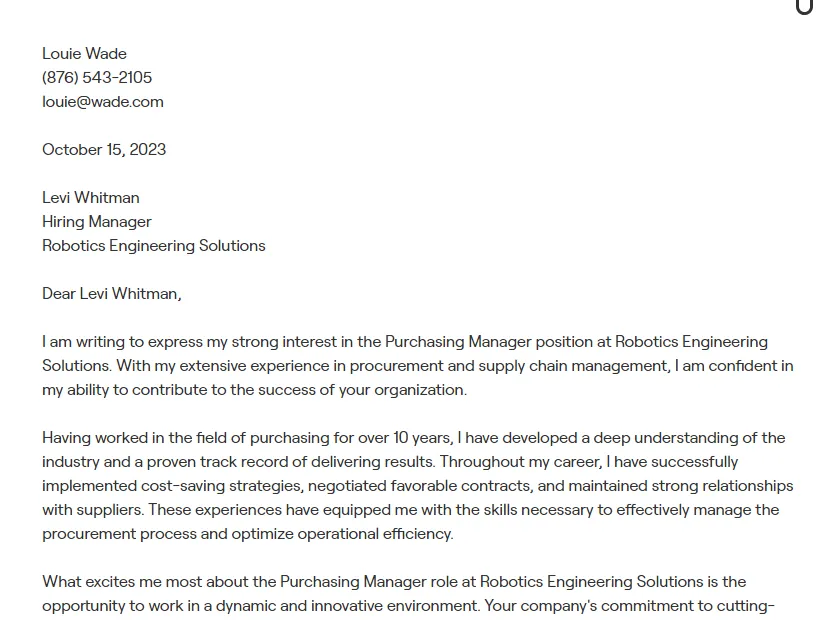This screenshot has width=836, height=620.
Task: Click the sender name Louie Wade
Action: pyautogui.click(x=84, y=54)
